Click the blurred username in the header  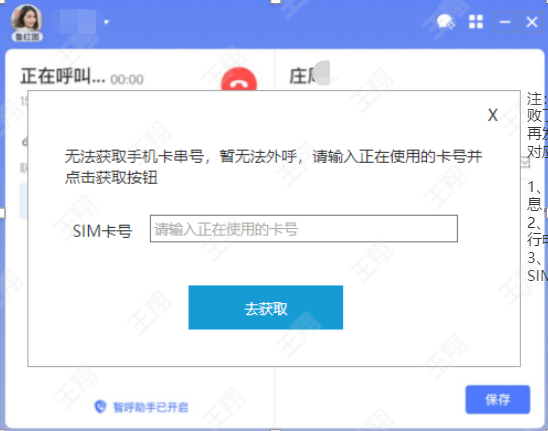[x=78, y=22]
